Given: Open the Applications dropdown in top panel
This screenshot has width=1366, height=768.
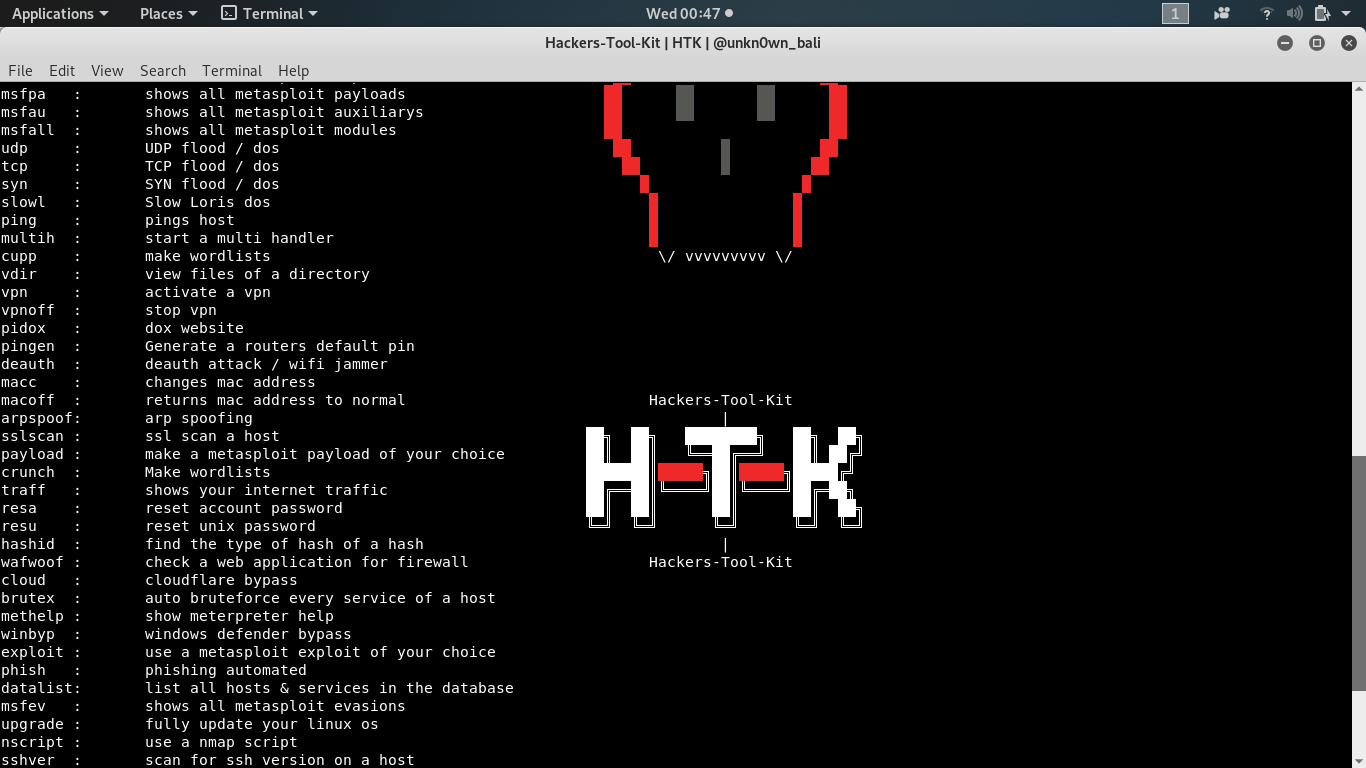Looking at the screenshot, I should pos(60,13).
